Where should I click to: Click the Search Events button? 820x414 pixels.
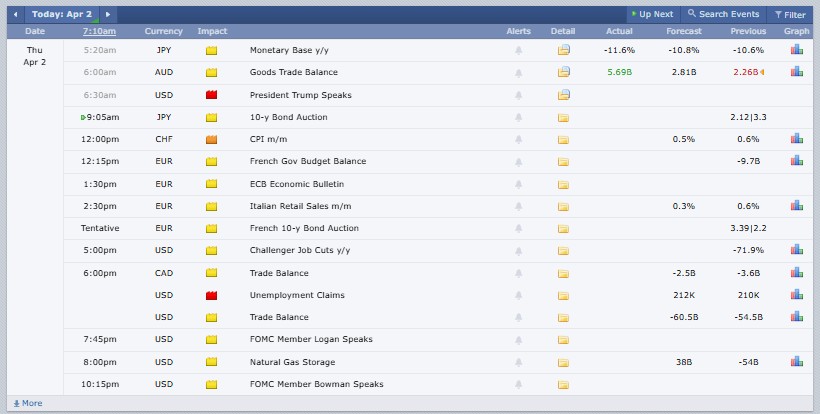coord(722,15)
